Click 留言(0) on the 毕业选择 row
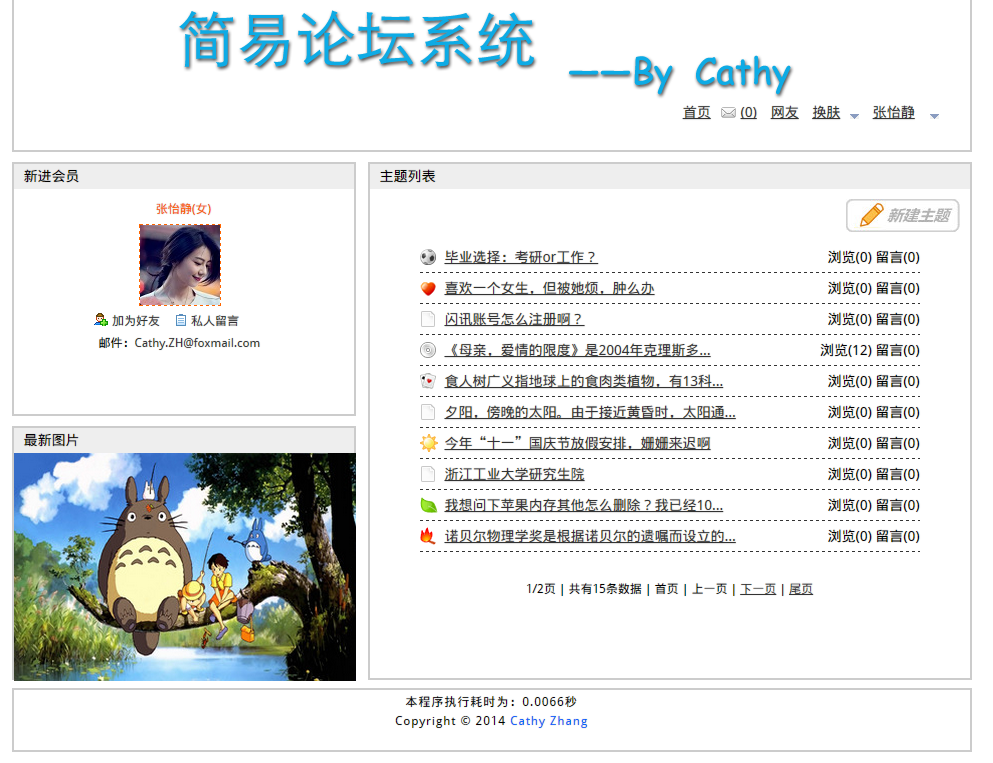This screenshot has width=993, height=763. (897, 257)
